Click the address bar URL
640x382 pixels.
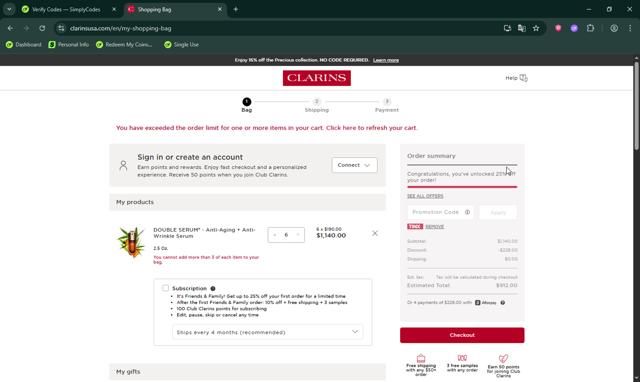pos(120,28)
